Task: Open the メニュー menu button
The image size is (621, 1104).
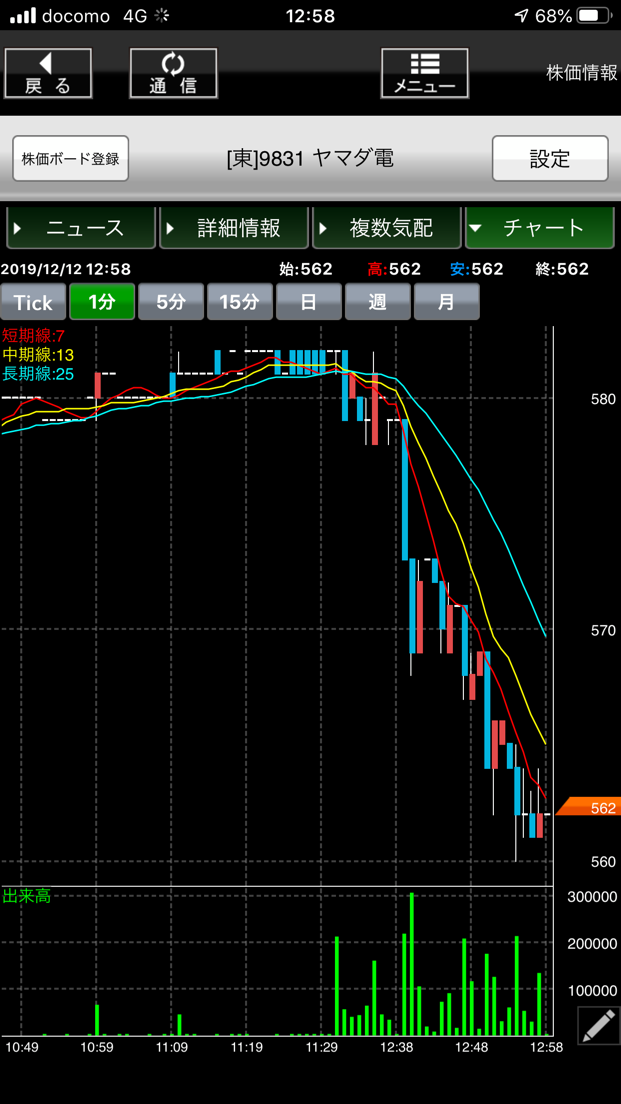Action: tap(425, 73)
